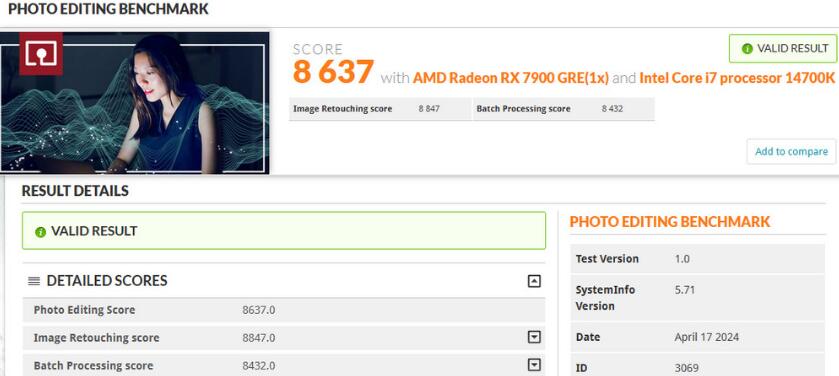Collapse the DETAILED SCORES section
Screen dimensions: 839x376
[534, 281]
